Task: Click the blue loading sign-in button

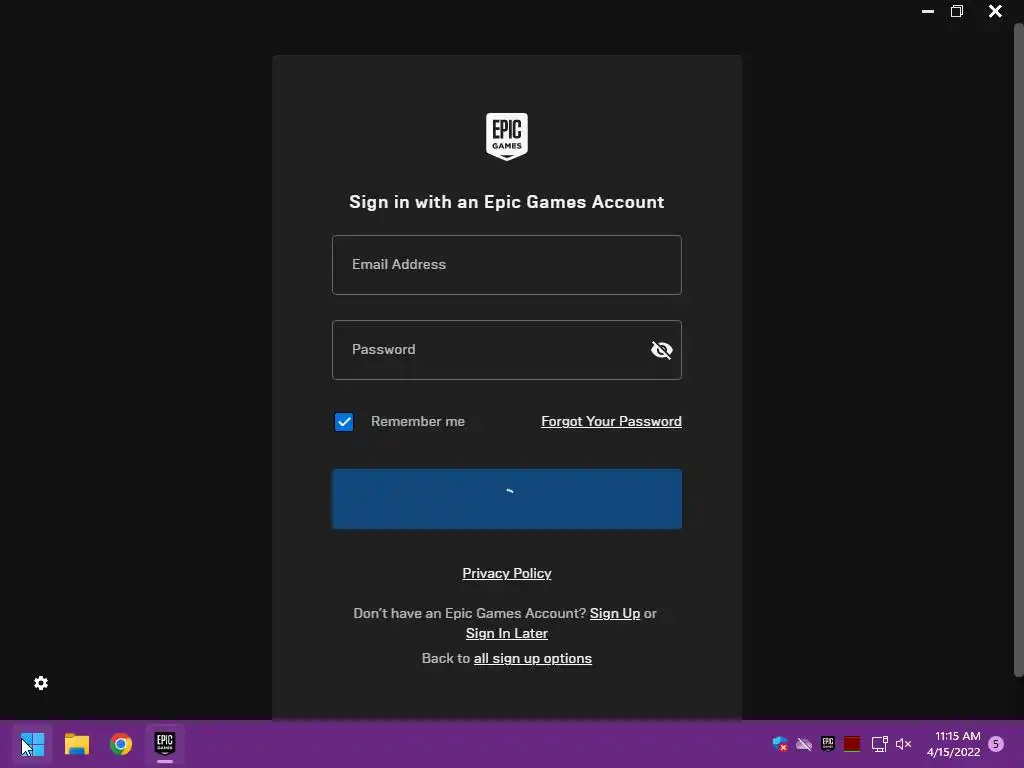Action: (507, 499)
